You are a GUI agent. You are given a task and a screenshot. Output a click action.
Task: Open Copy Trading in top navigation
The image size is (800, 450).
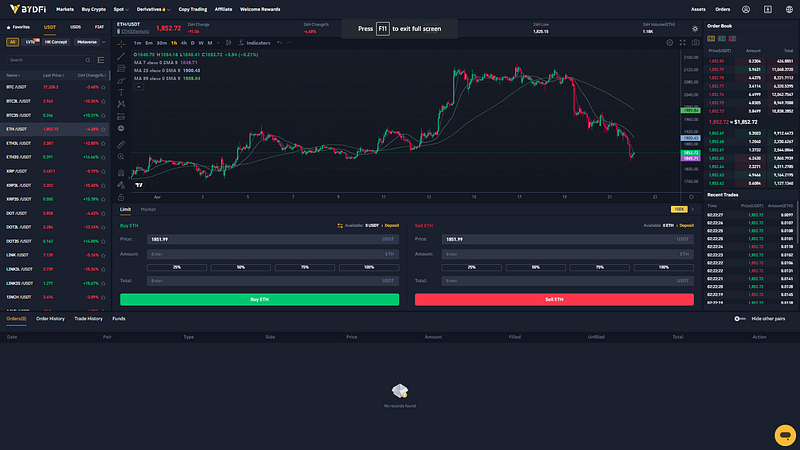[193, 9]
